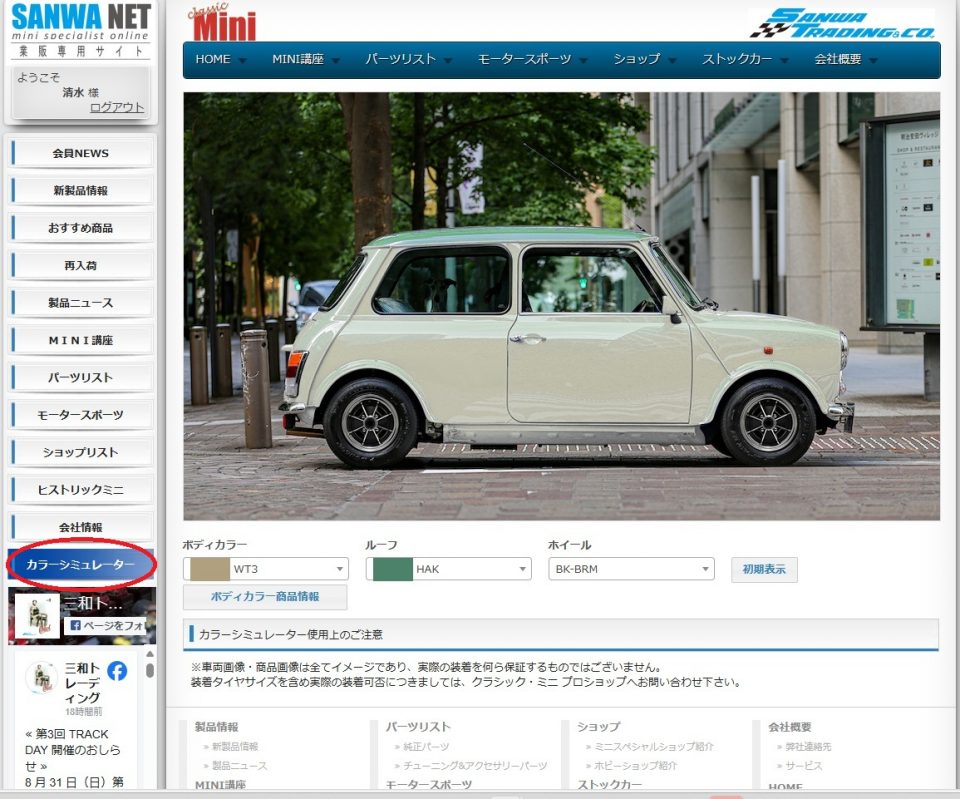The height and width of the screenshot is (799, 960).
Task: Click the 初期表示 reset button
Action: [764, 569]
